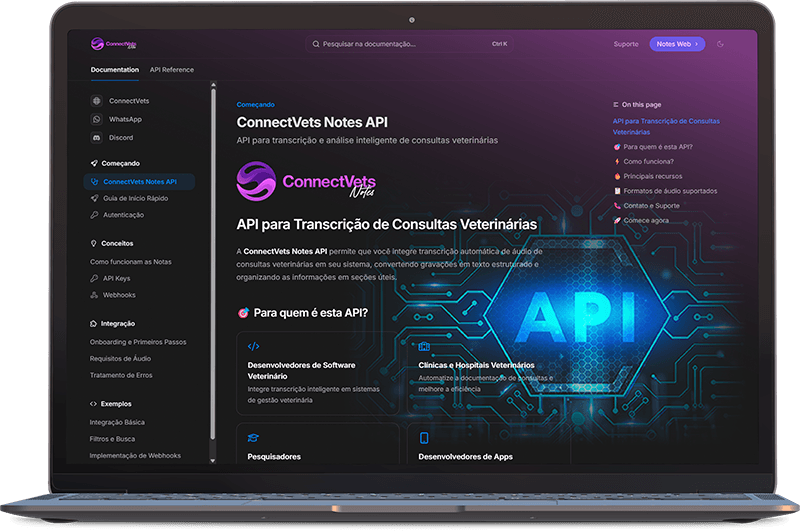The height and width of the screenshot is (531, 800).
Task: Click the graduation cap icon in Pesquisadores card
Action: click(253, 438)
